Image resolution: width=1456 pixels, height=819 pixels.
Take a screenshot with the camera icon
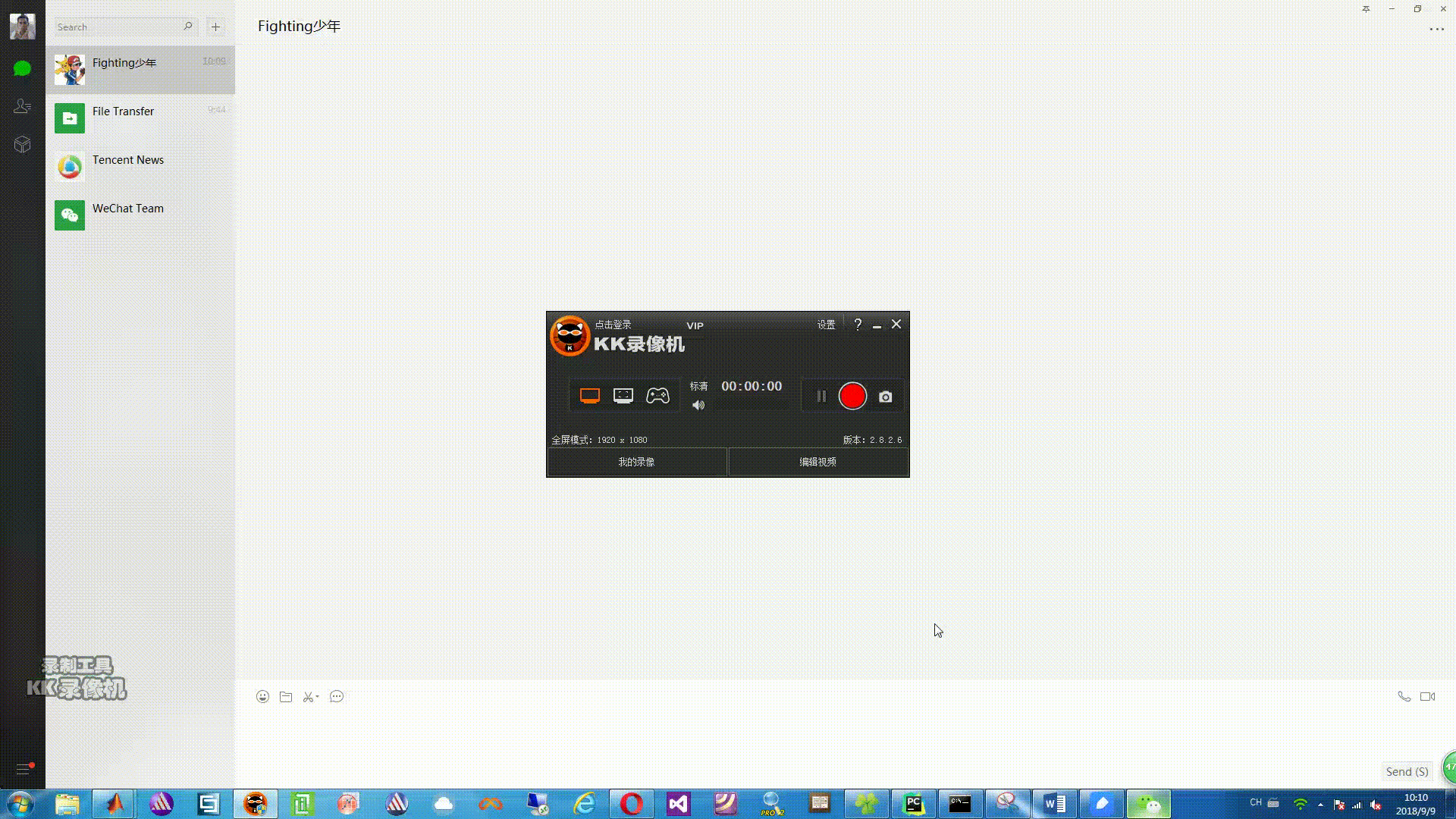(885, 397)
